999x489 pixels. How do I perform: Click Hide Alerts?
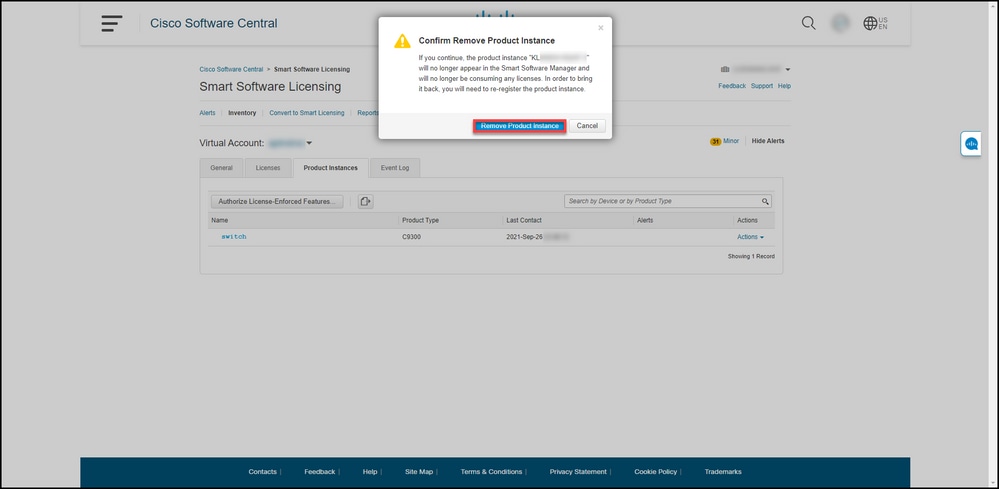coord(768,141)
